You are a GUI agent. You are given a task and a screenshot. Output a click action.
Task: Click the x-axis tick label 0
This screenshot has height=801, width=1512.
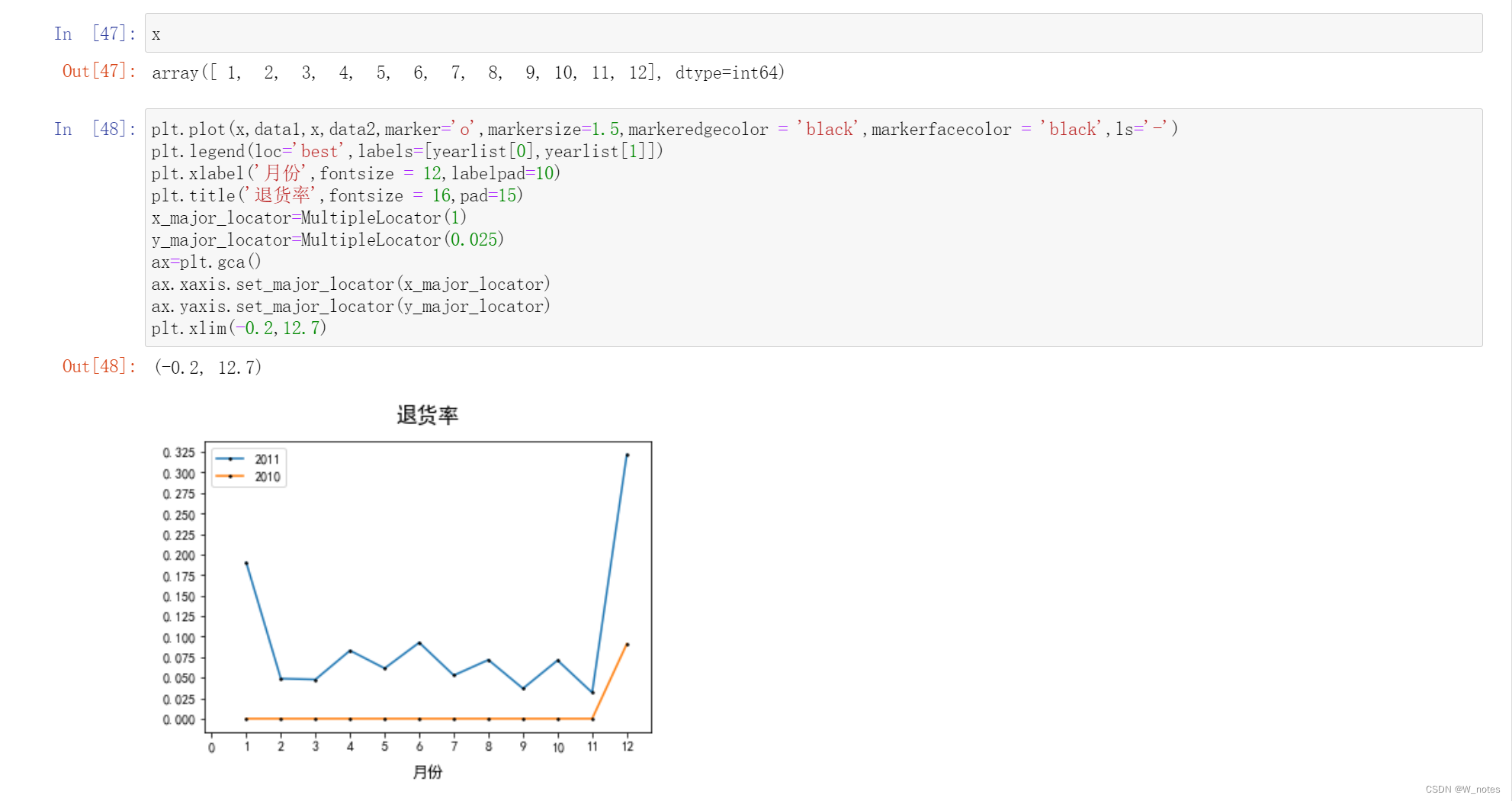(x=211, y=748)
